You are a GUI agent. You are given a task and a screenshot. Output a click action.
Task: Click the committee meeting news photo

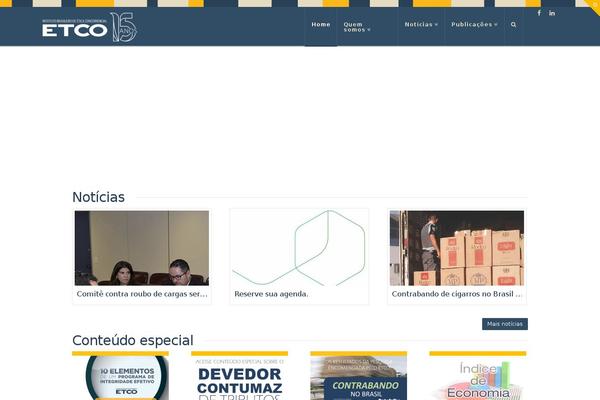pos(142,248)
